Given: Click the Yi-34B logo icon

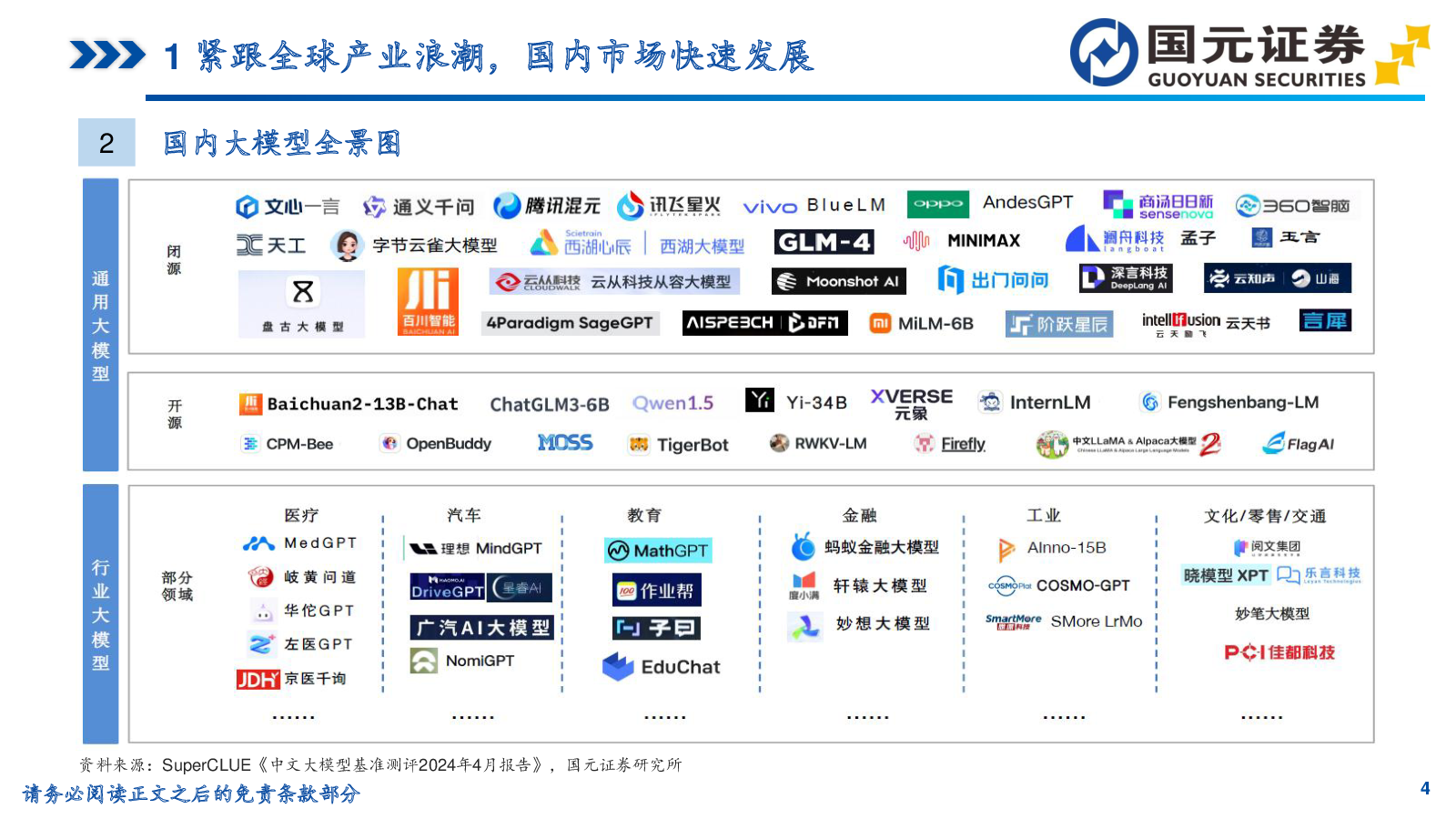Looking at the screenshot, I should (x=760, y=399).
